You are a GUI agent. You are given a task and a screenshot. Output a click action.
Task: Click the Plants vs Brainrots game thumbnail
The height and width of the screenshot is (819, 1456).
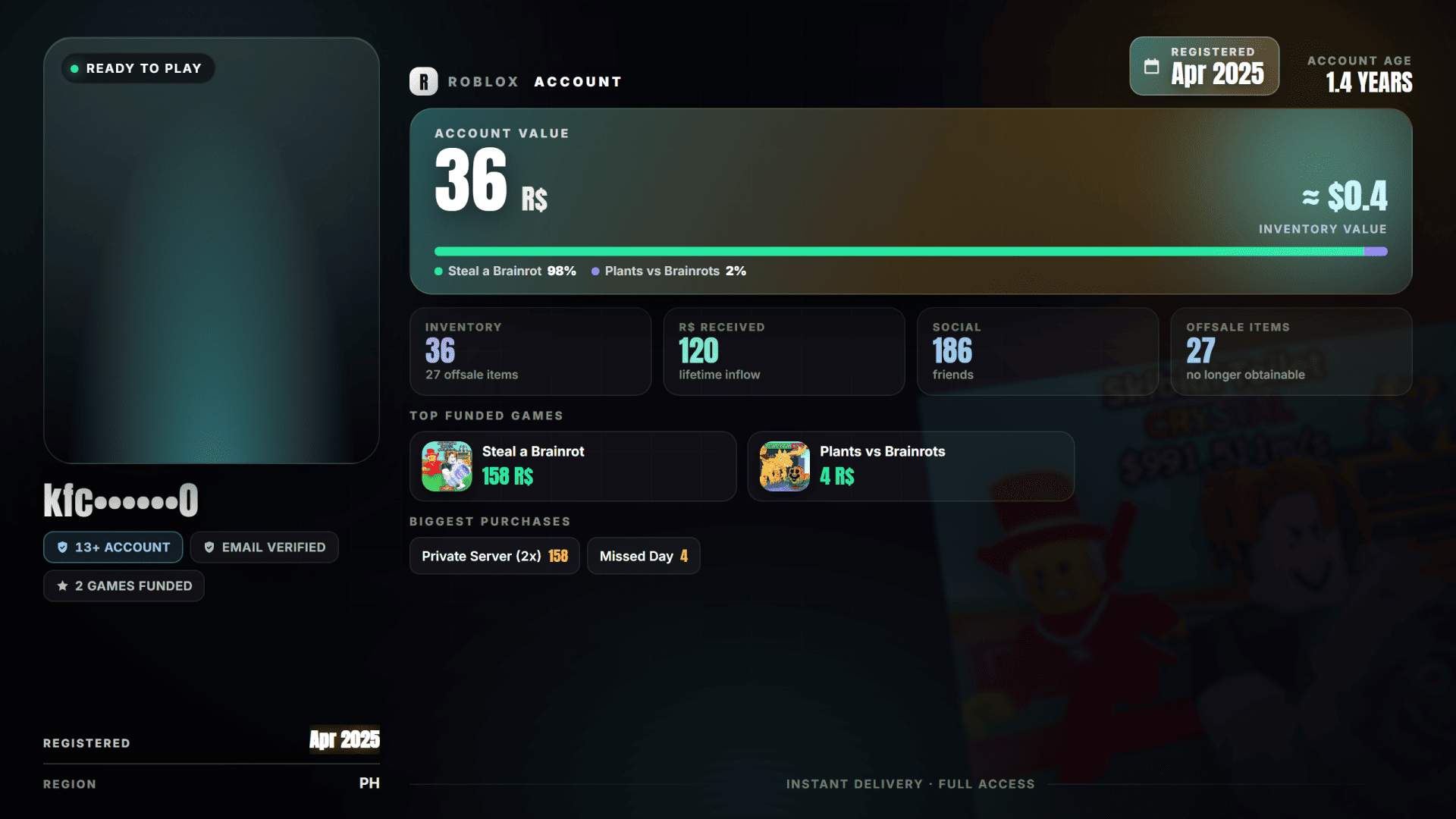coord(784,466)
